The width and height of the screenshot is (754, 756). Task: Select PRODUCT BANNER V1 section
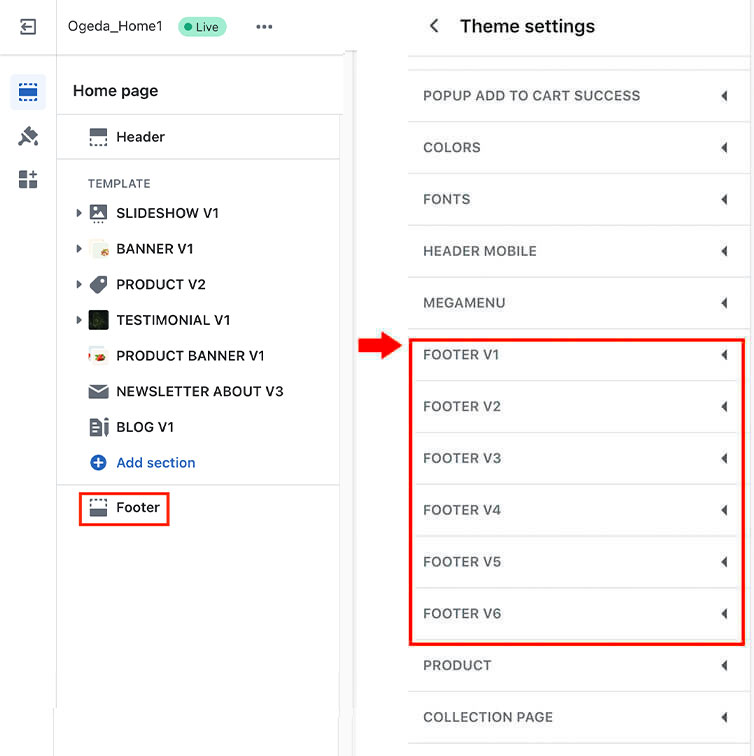[x=190, y=356]
